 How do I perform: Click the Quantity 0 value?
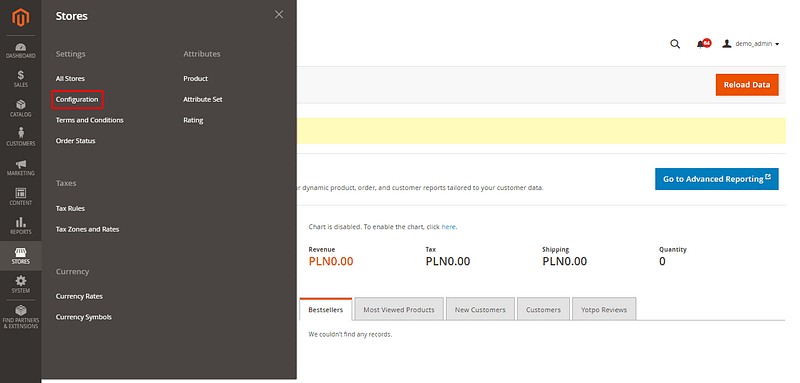click(662, 262)
